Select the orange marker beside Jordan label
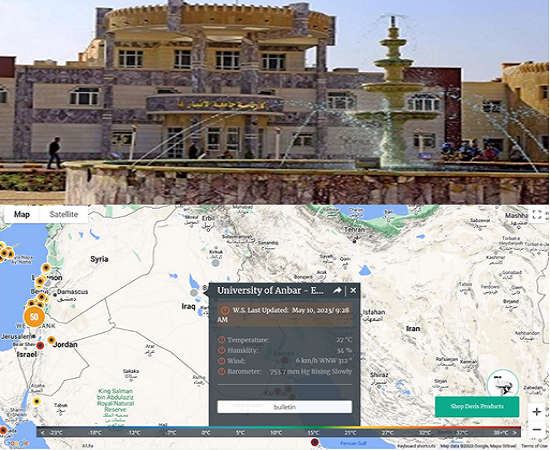Viewport: 550px width, 450px height. (51, 340)
